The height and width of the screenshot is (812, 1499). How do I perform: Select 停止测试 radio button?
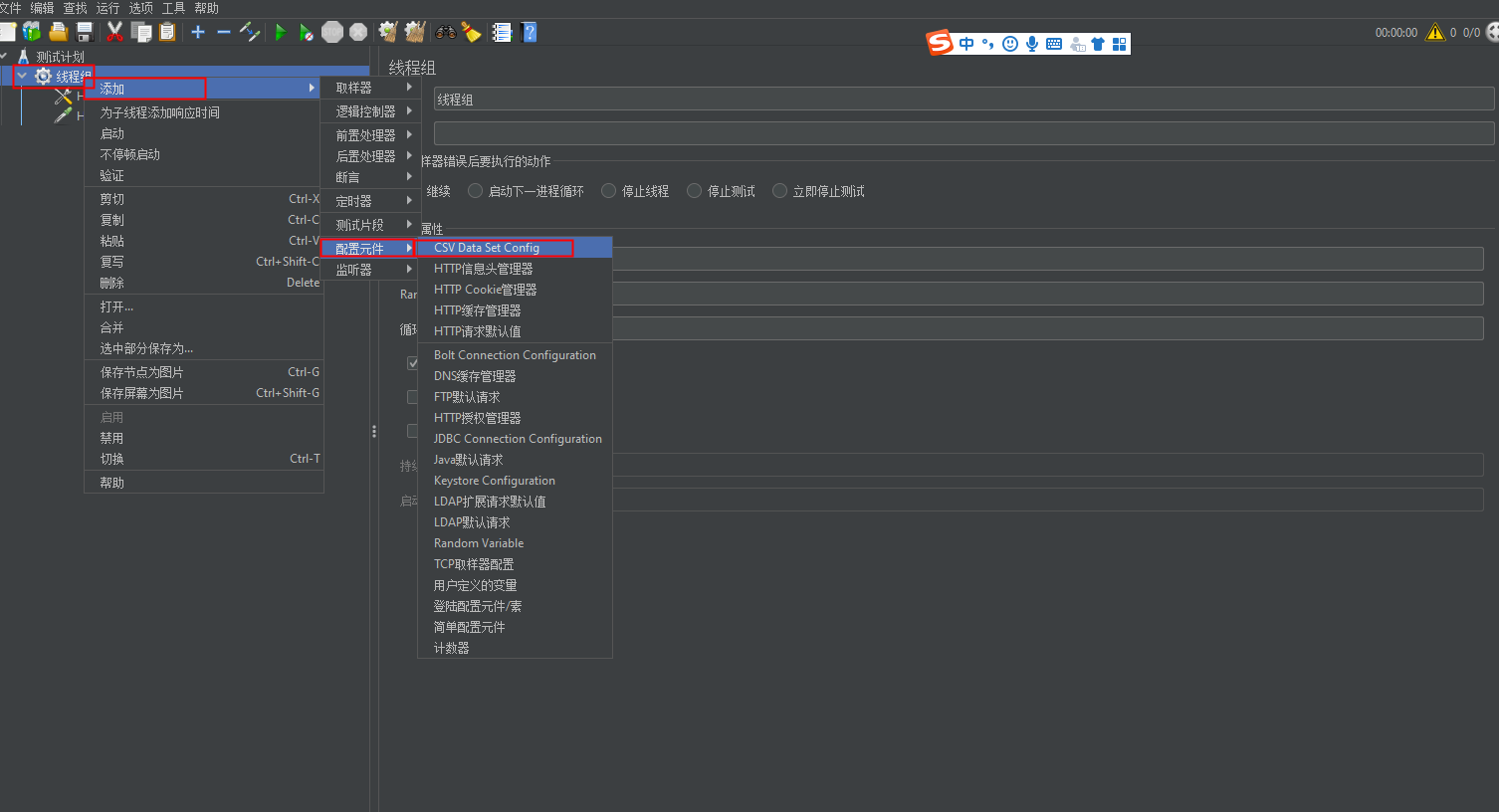(x=695, y=191)
